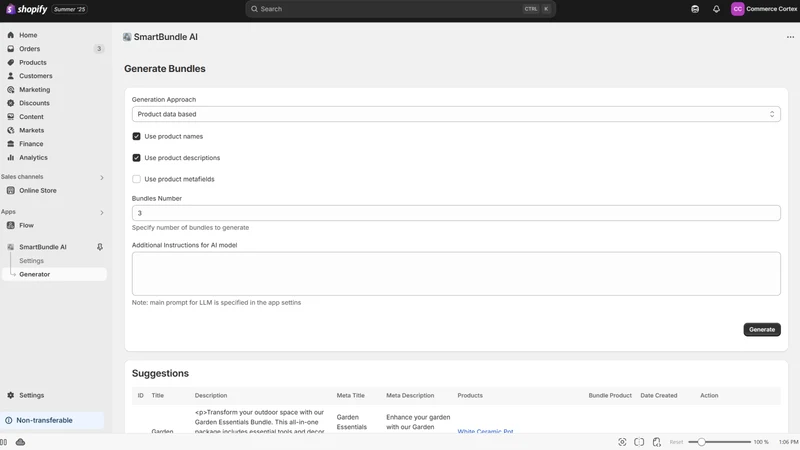
Task: Click the Products column header
Action: click(x=470, y=395)
